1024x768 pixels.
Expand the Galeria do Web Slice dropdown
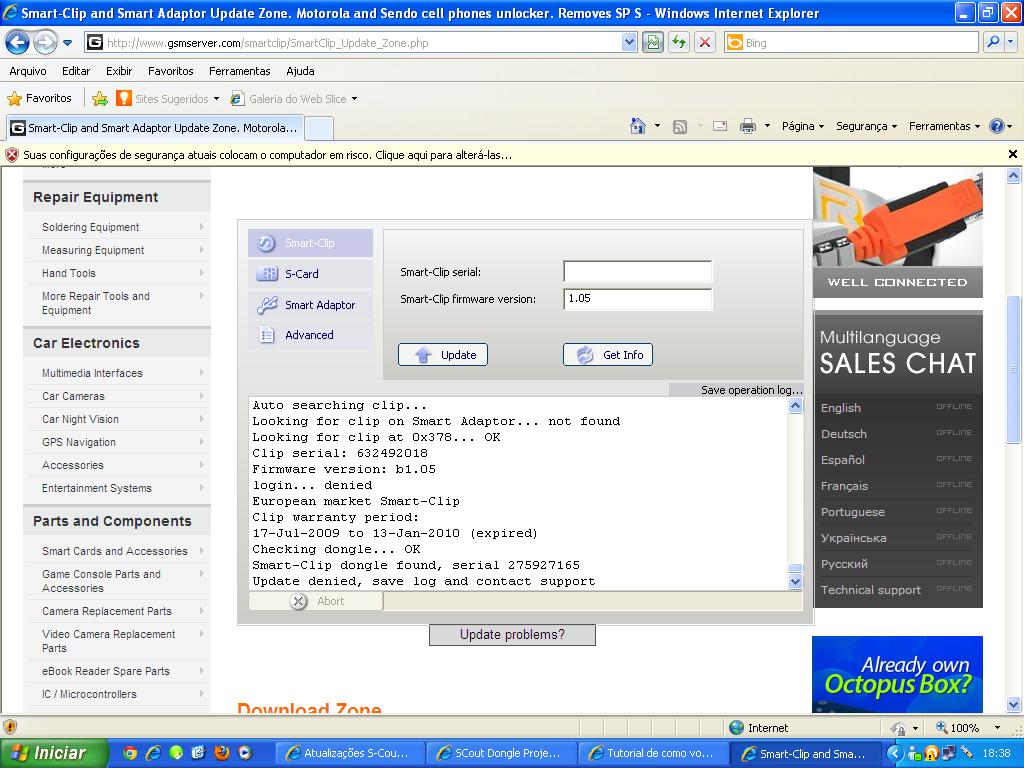[355, 99]
